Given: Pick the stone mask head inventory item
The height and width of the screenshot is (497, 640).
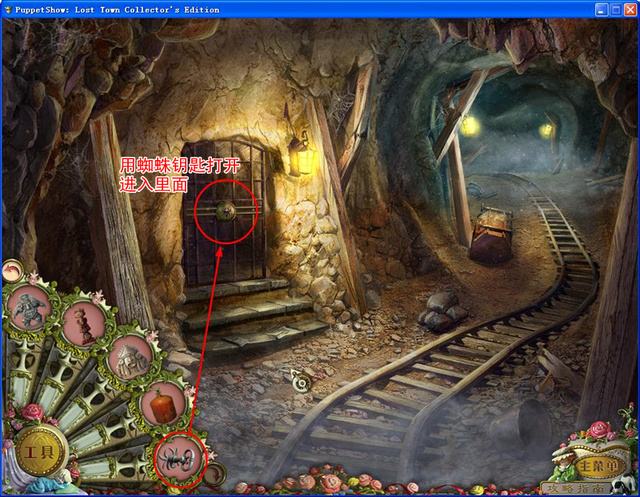Looking at the screenshot, I should point(131,358).
